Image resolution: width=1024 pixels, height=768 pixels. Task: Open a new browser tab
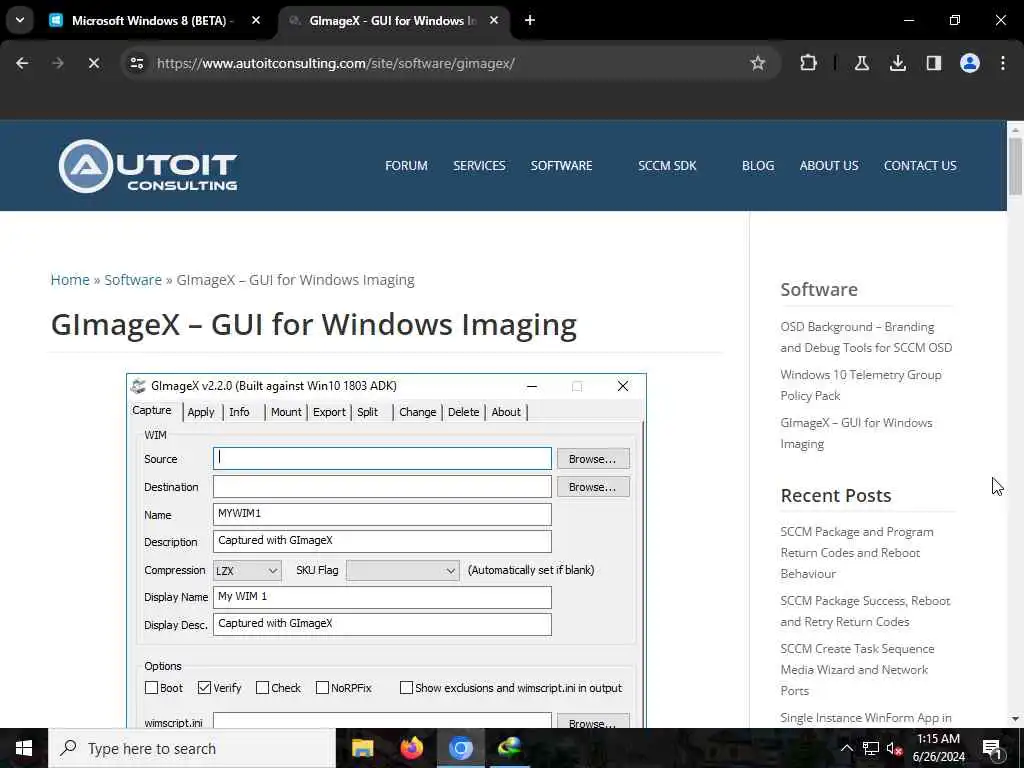click(x=530, y=20)
